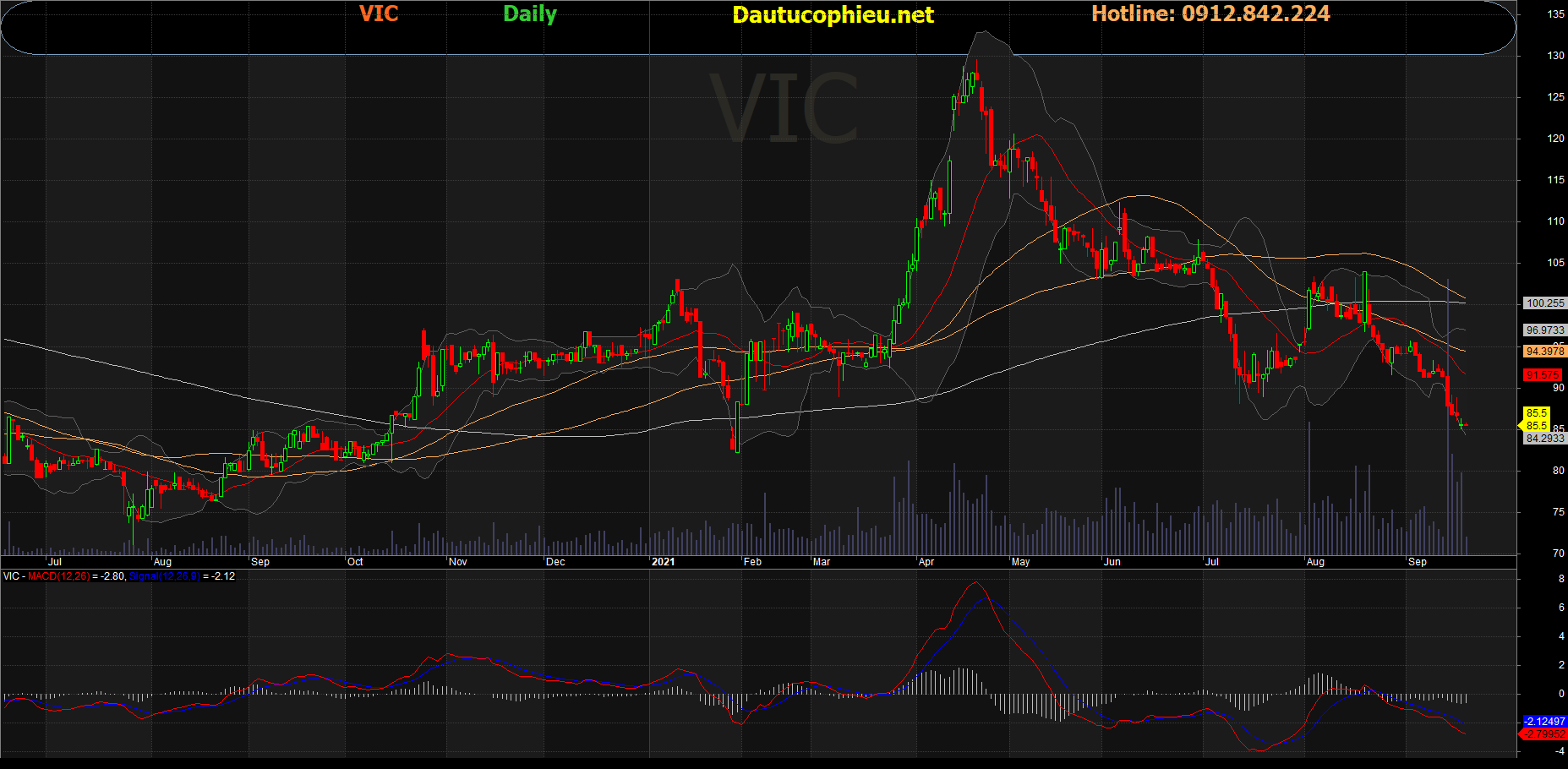Screen dimensions: 1568x769
Task: Click the May marker on time axis
Action: [1020, 562]
